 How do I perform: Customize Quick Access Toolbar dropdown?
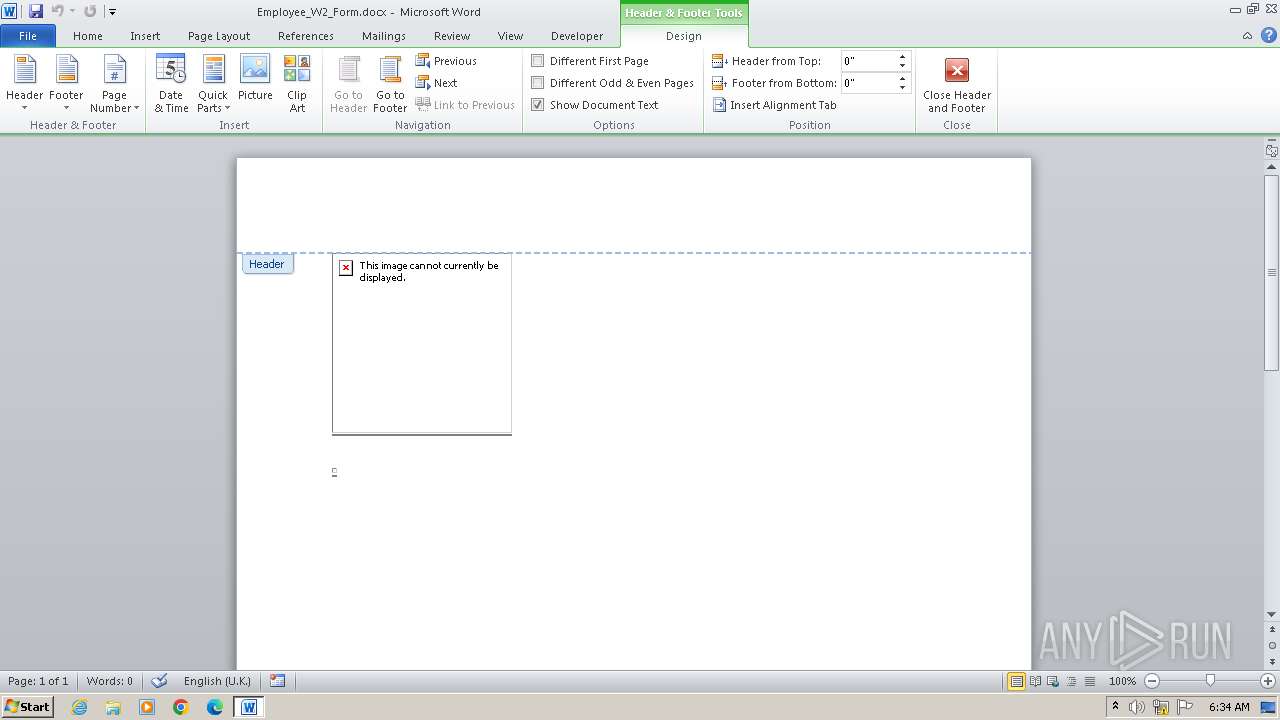pos(112,12)
